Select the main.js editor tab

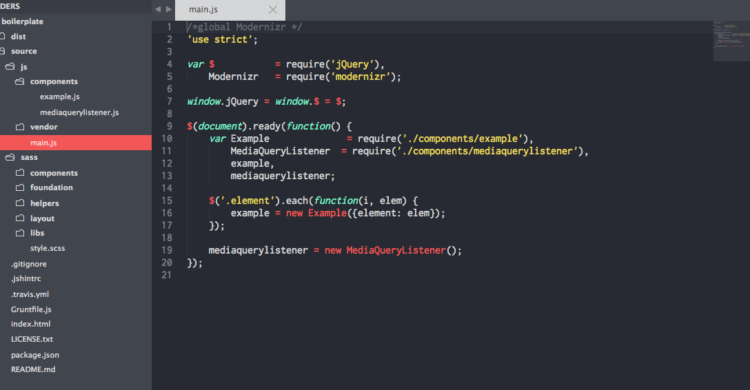(230, 10)
